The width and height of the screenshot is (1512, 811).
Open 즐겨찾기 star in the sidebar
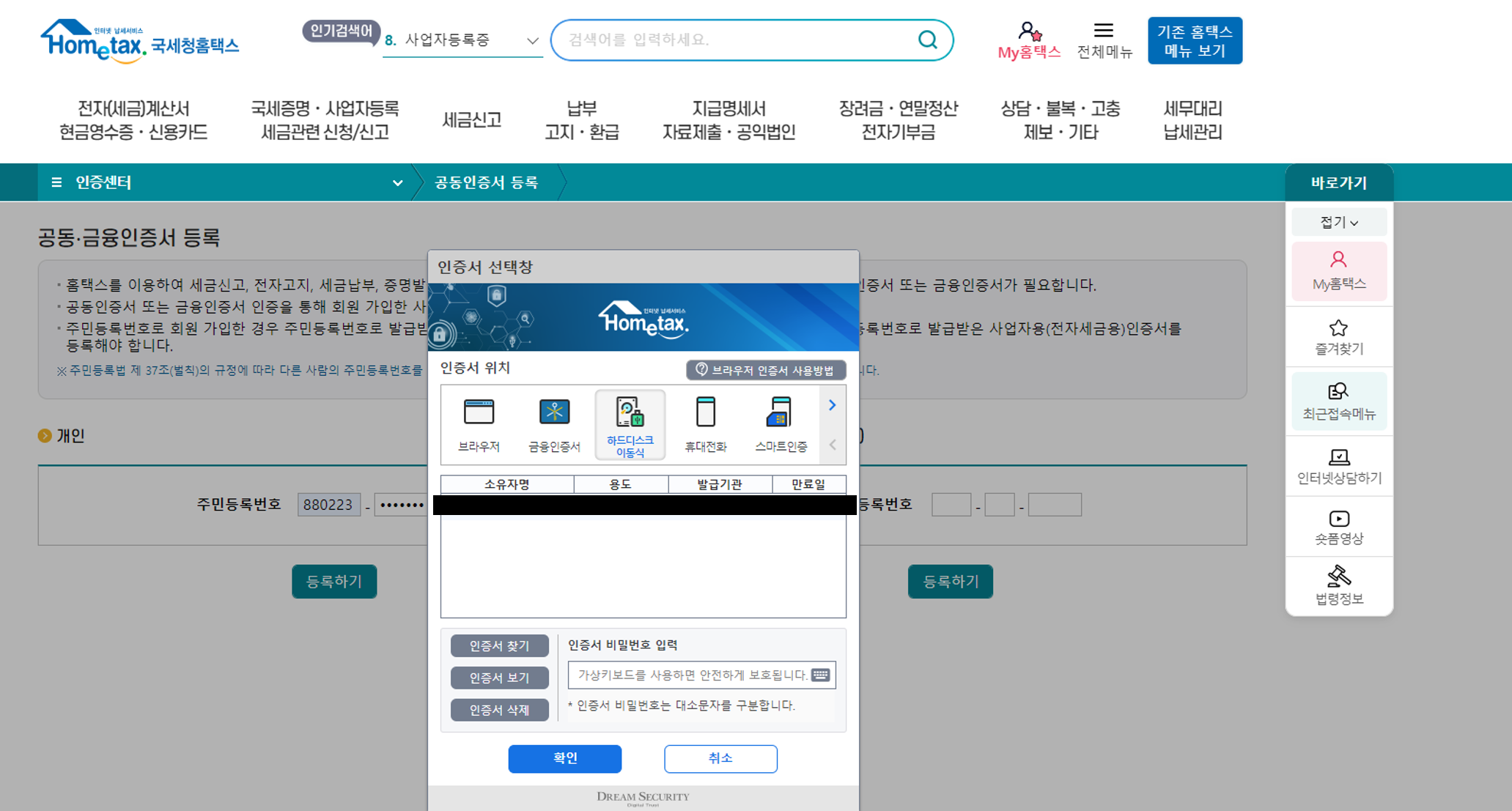pos(1338,337)
